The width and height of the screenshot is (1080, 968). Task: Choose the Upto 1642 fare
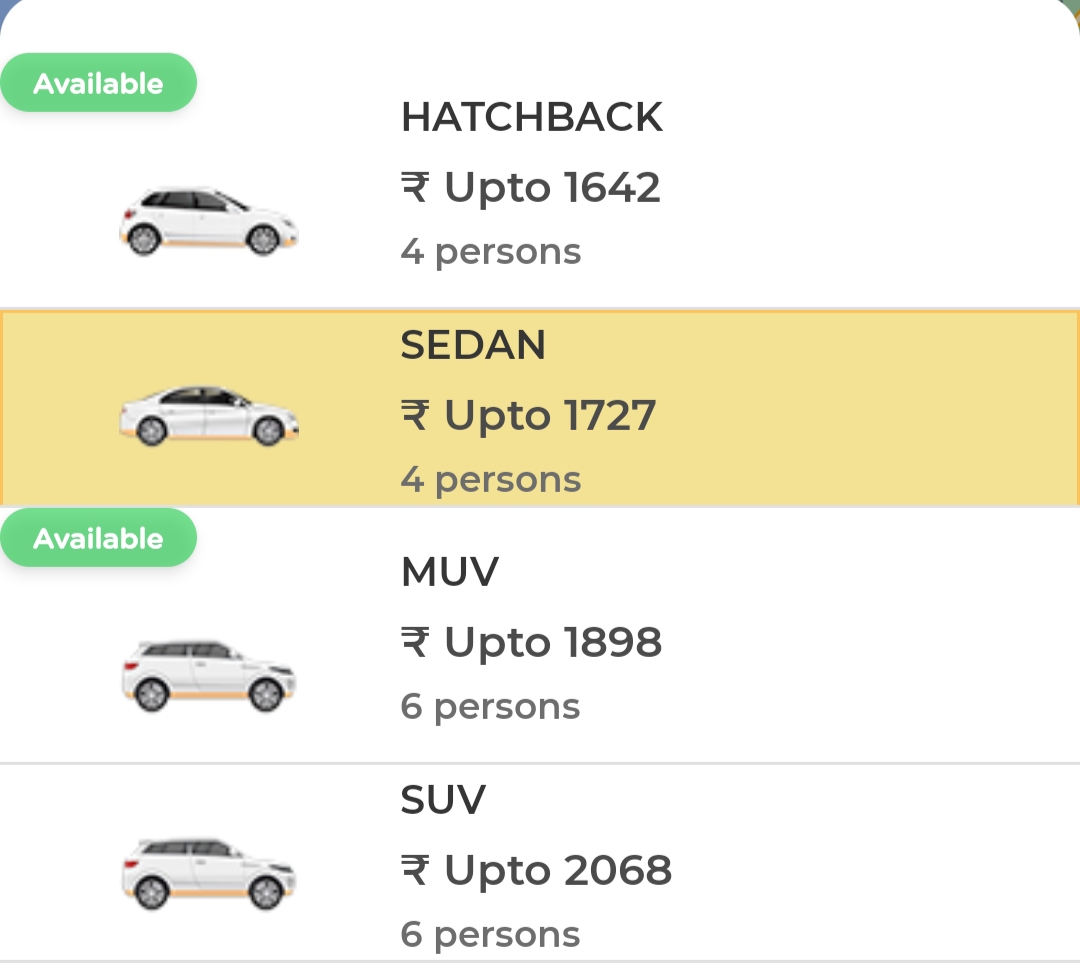(x=552, y=188)
